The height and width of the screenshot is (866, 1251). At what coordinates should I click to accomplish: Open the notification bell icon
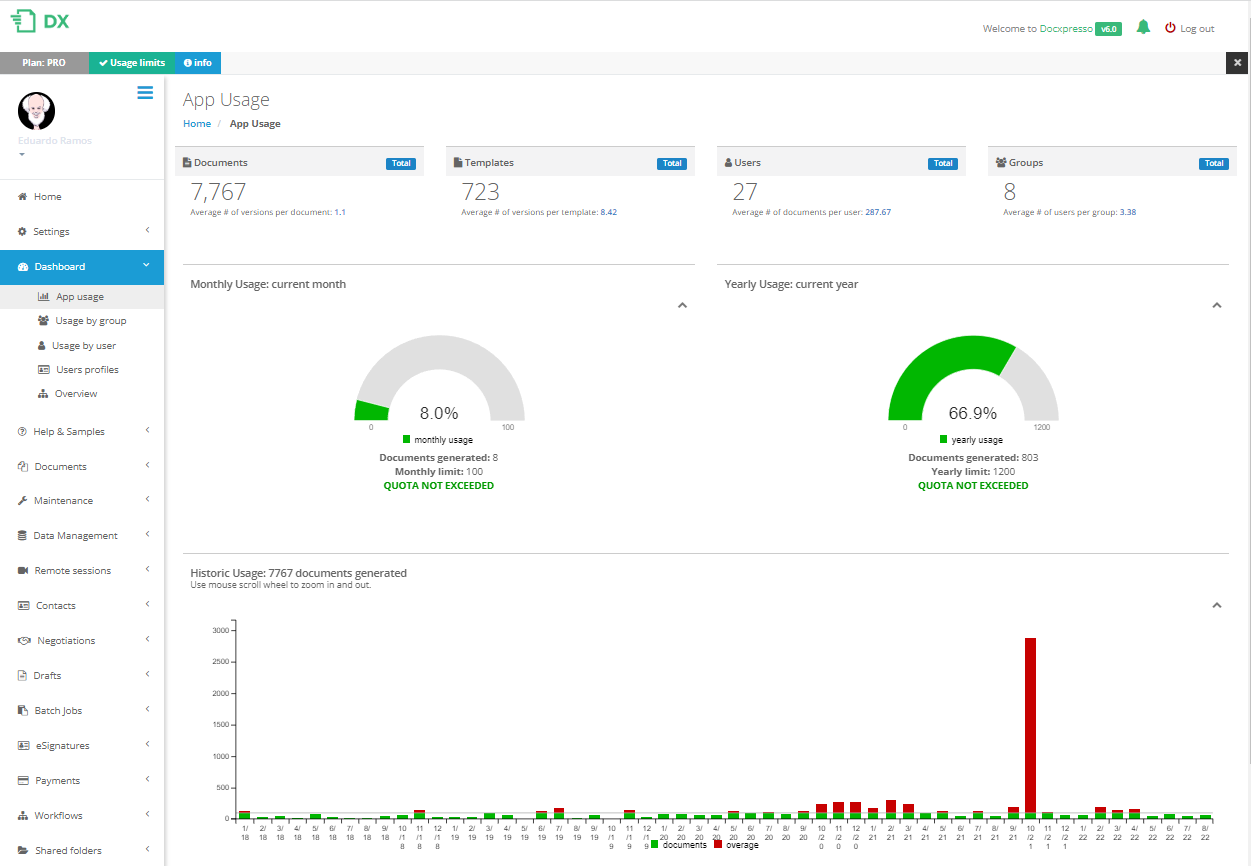coord(1143,27)
